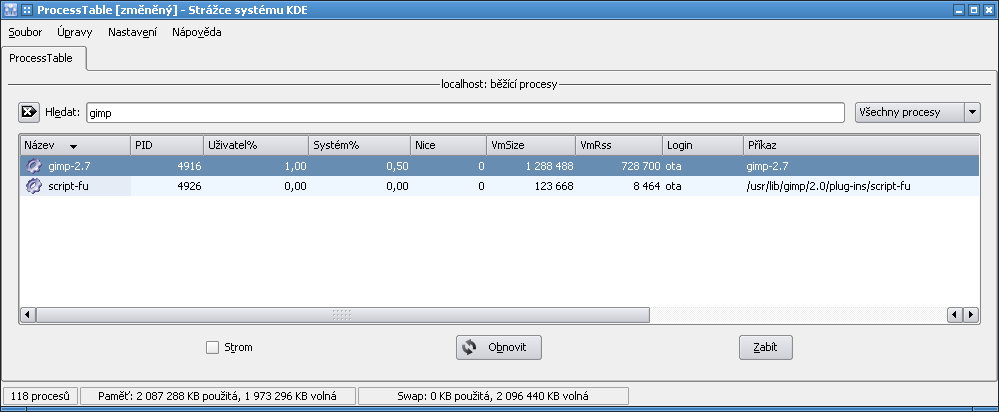Open the Nápověda menu
The image size is (999, 412).
click(x=197, y=32)
